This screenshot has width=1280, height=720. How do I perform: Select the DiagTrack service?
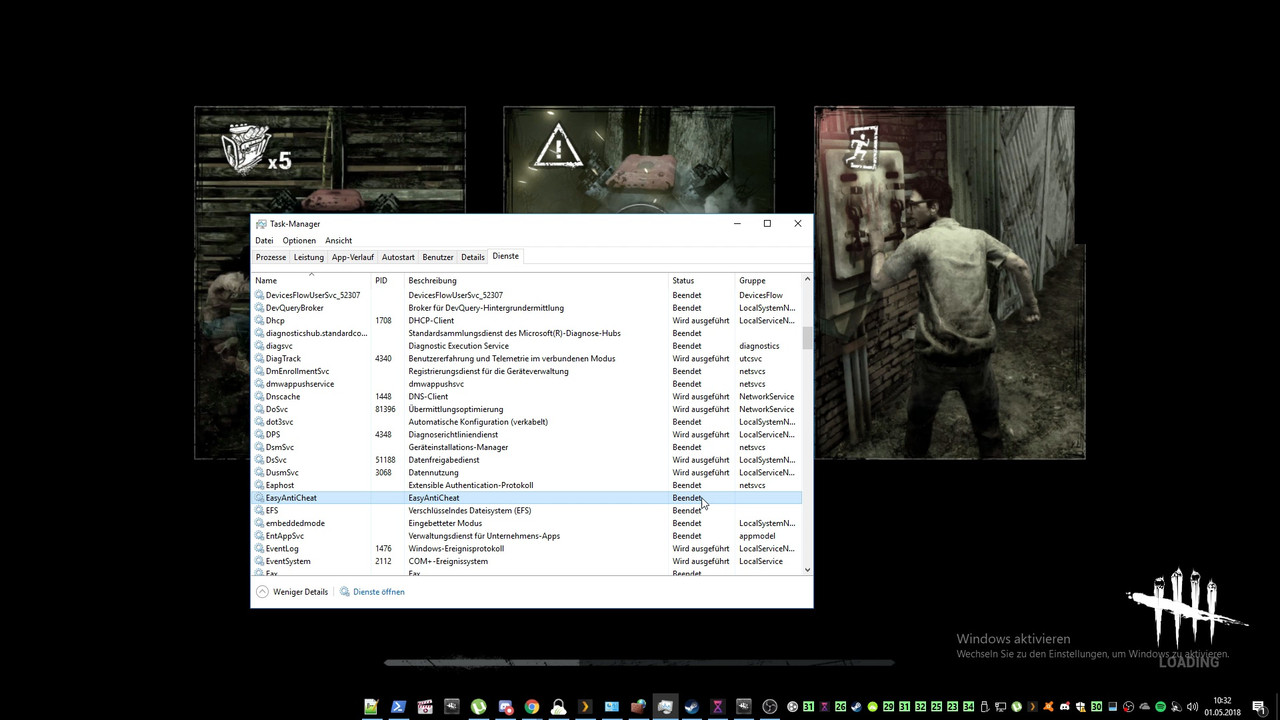pos(526,359)
